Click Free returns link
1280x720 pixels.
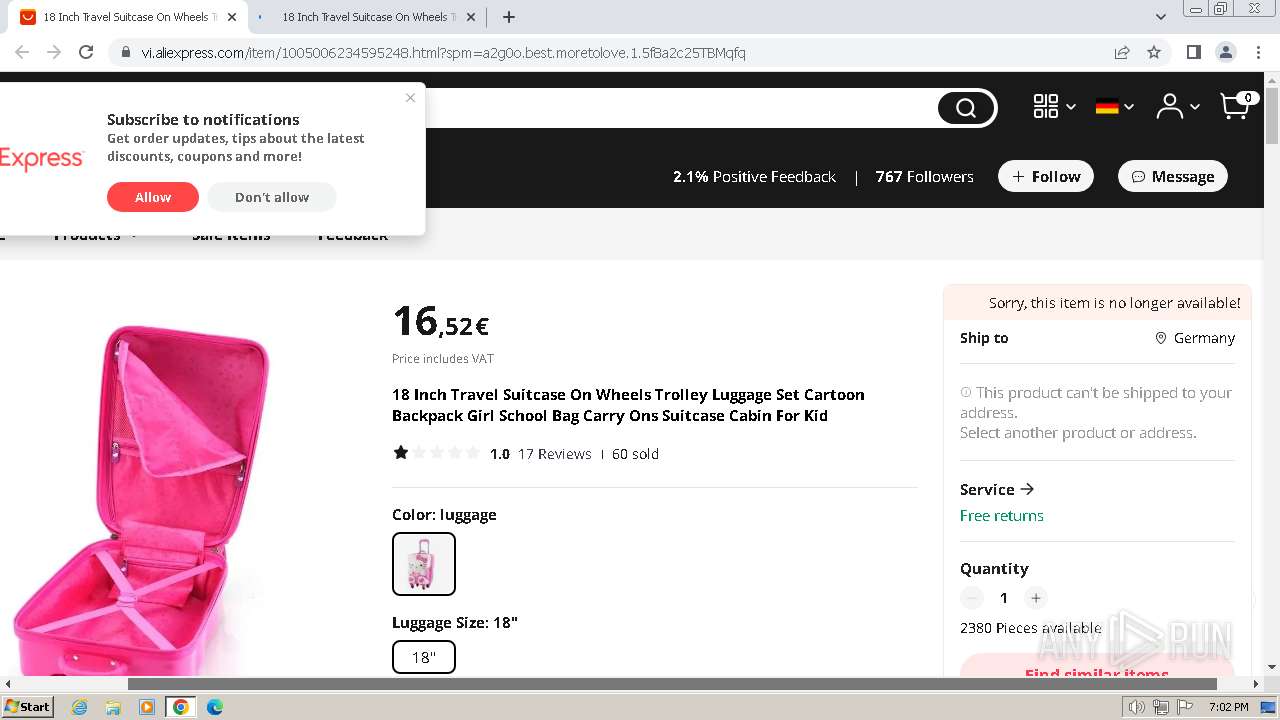click(x=1002, y=516)
